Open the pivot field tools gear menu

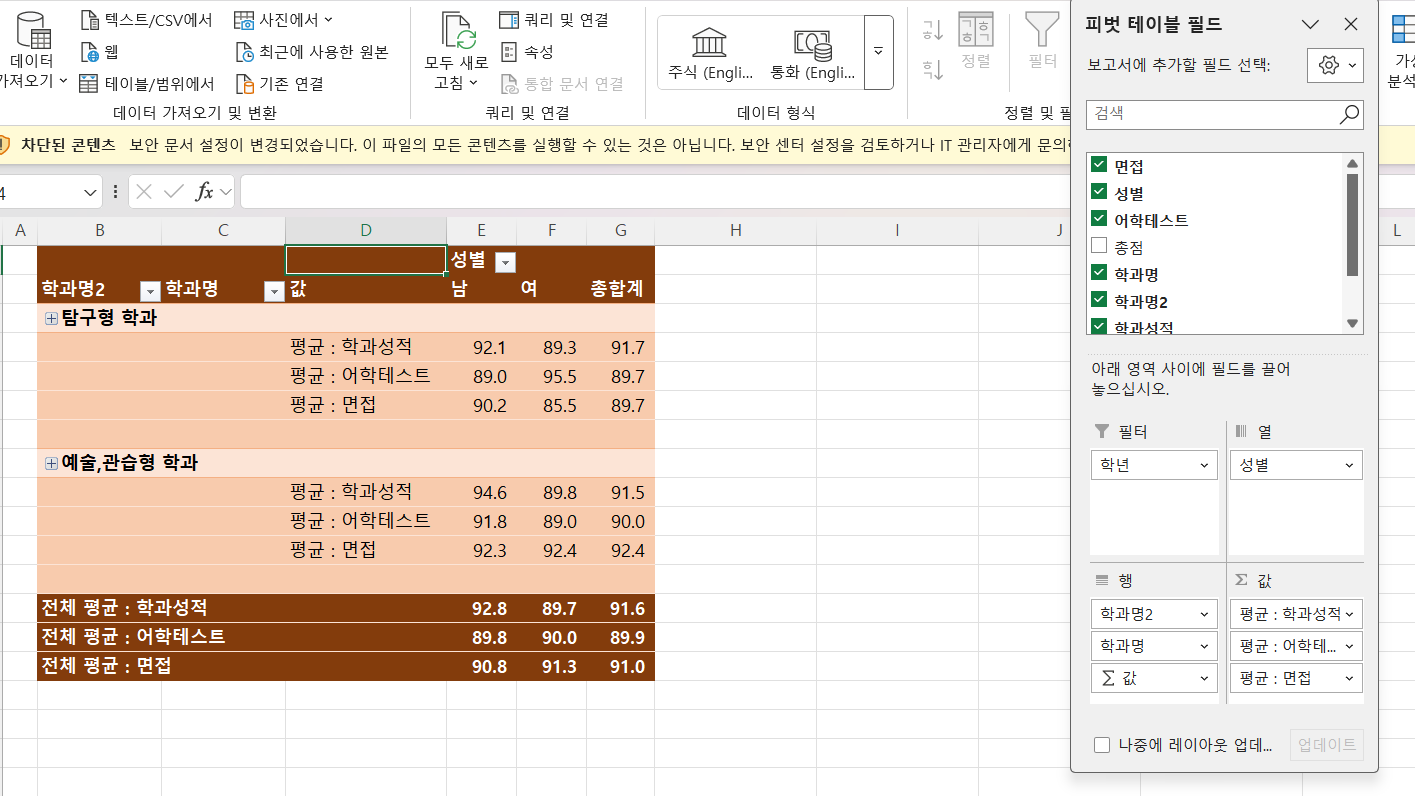point(1334,65)
